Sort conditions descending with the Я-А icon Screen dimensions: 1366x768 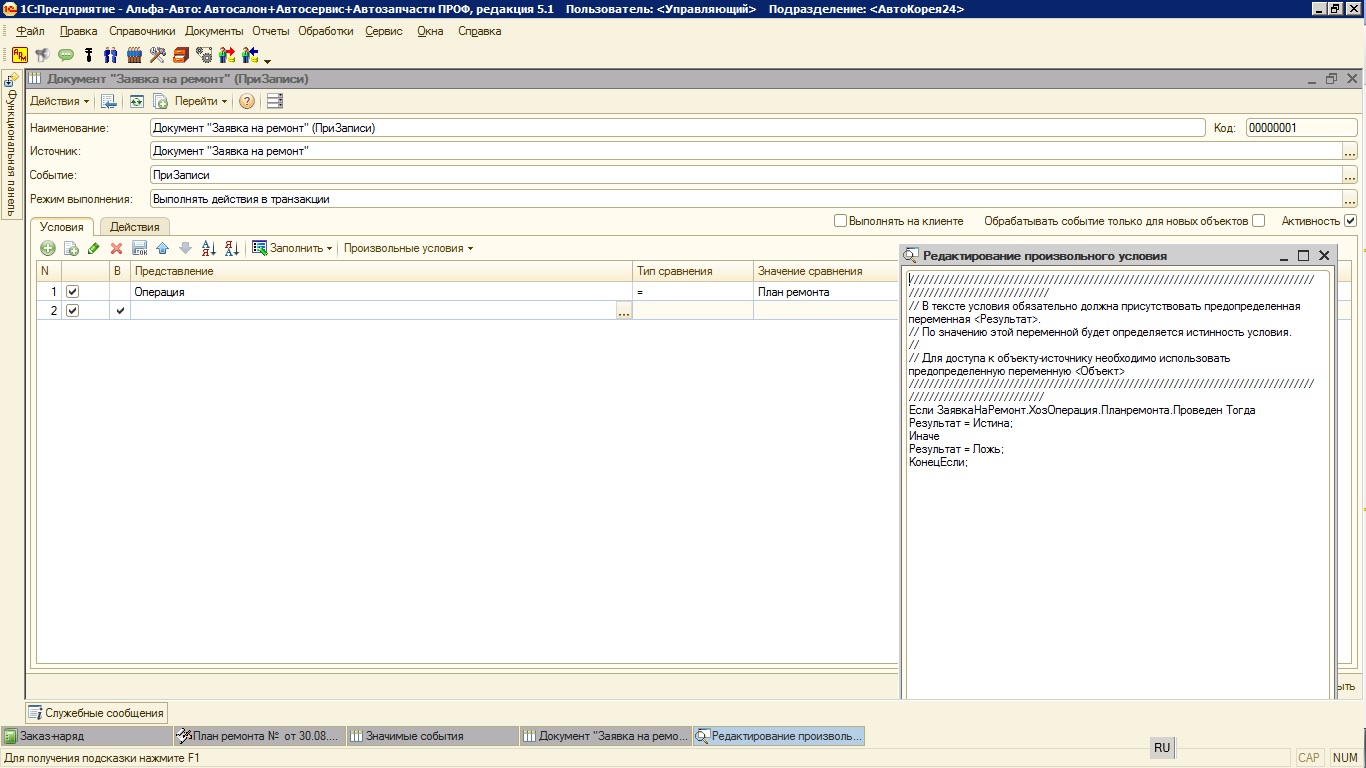231,248
